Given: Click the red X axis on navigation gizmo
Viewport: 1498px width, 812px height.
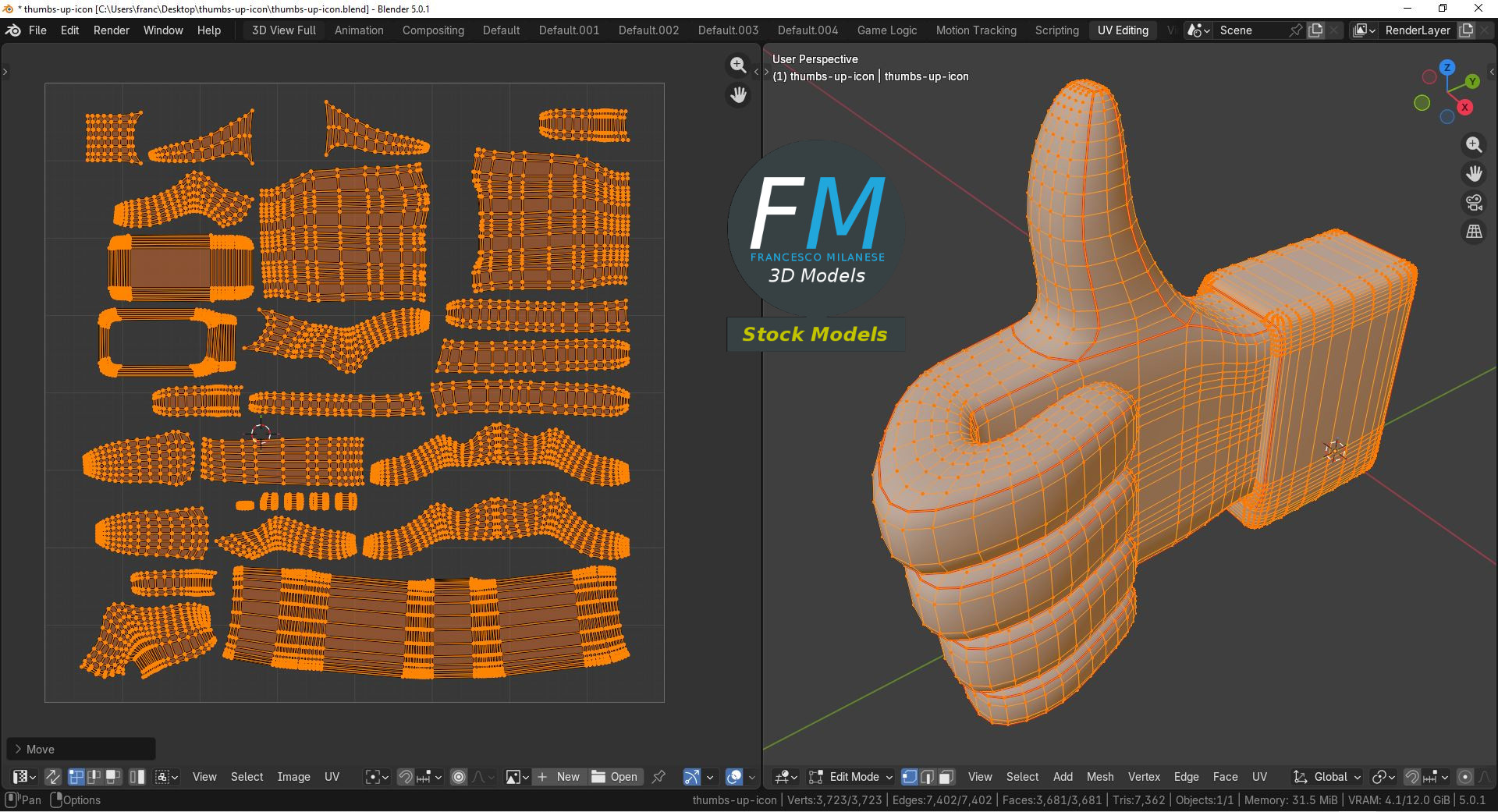Looking at the screenshot, I should coord(1465,108).
